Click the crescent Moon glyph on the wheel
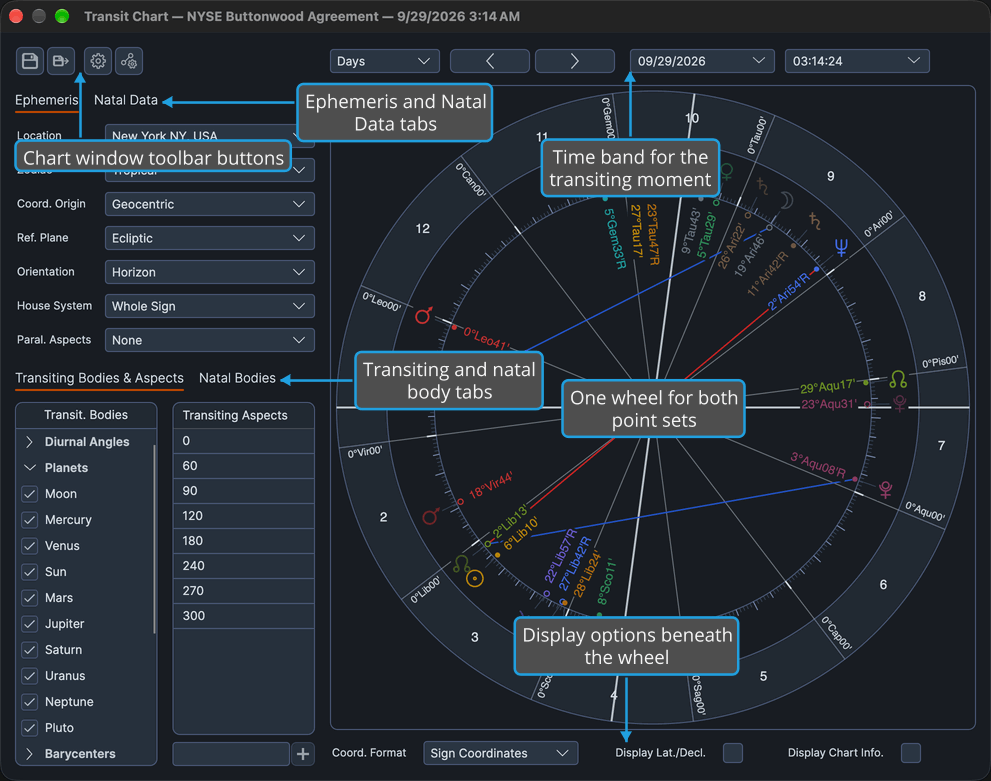Screen dimensions: 991x781 [x=786, y=201]
